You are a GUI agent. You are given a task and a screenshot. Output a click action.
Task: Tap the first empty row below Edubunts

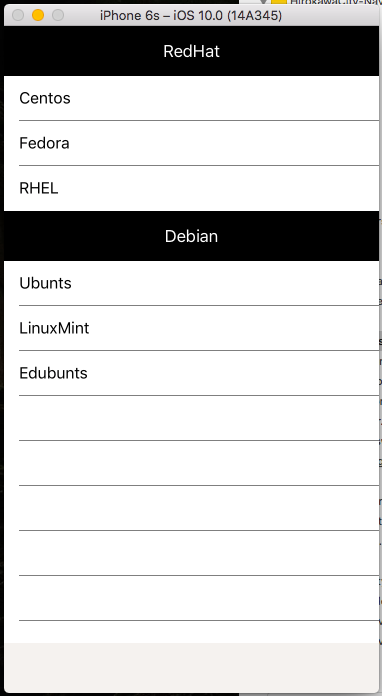click(191, 418)
